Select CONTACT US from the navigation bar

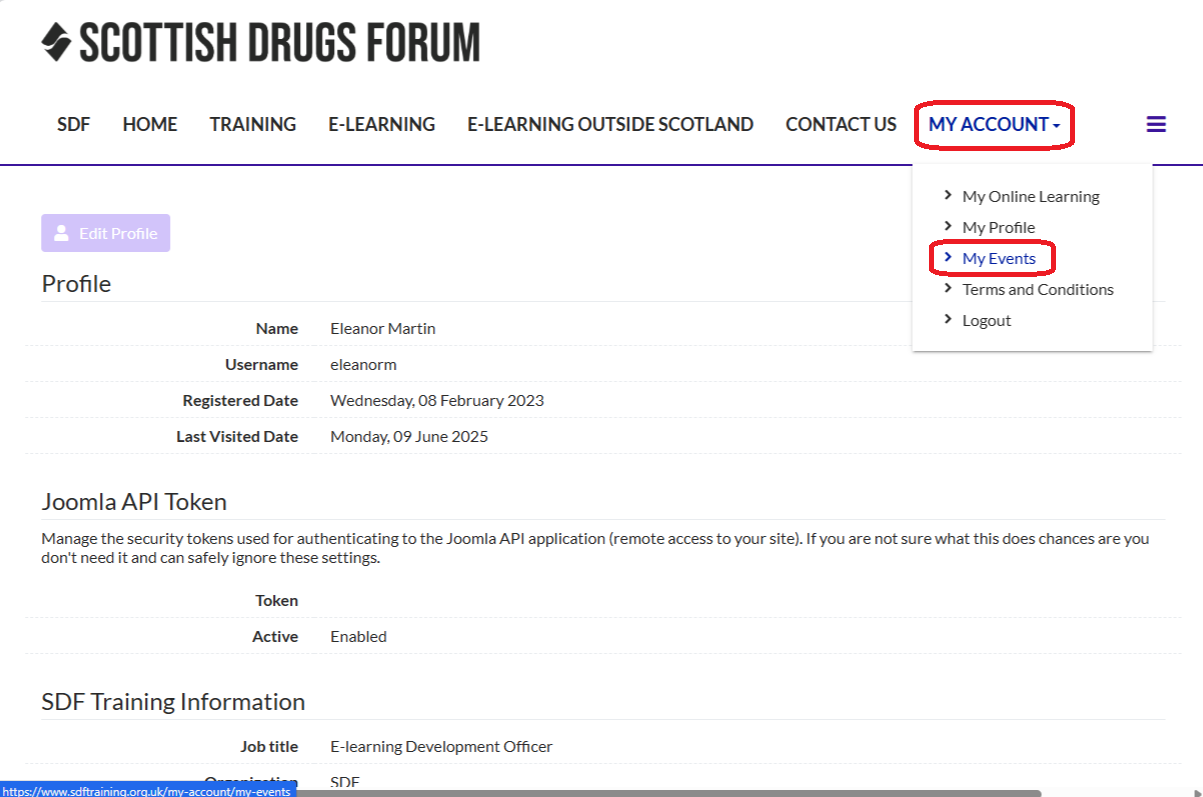click(x=840, y=124)
